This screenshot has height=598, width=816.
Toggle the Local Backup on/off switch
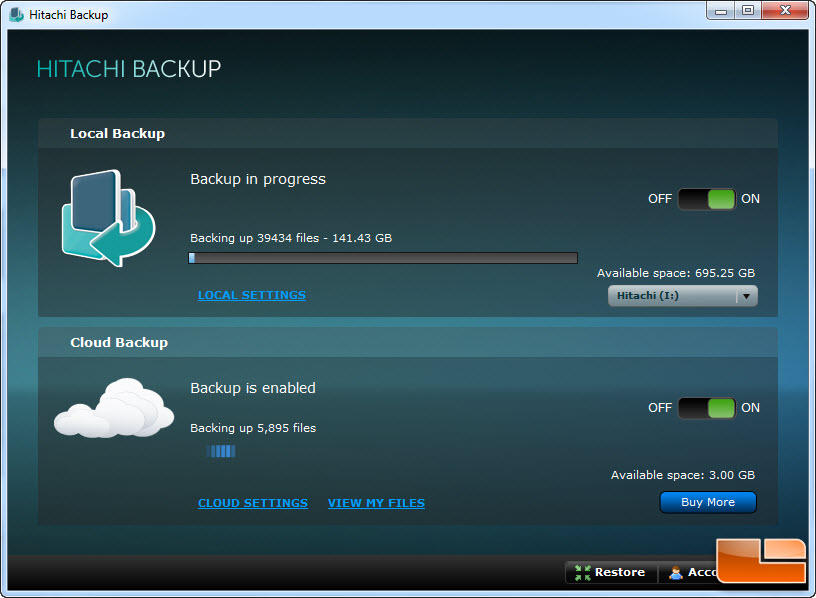pos(707,199)
